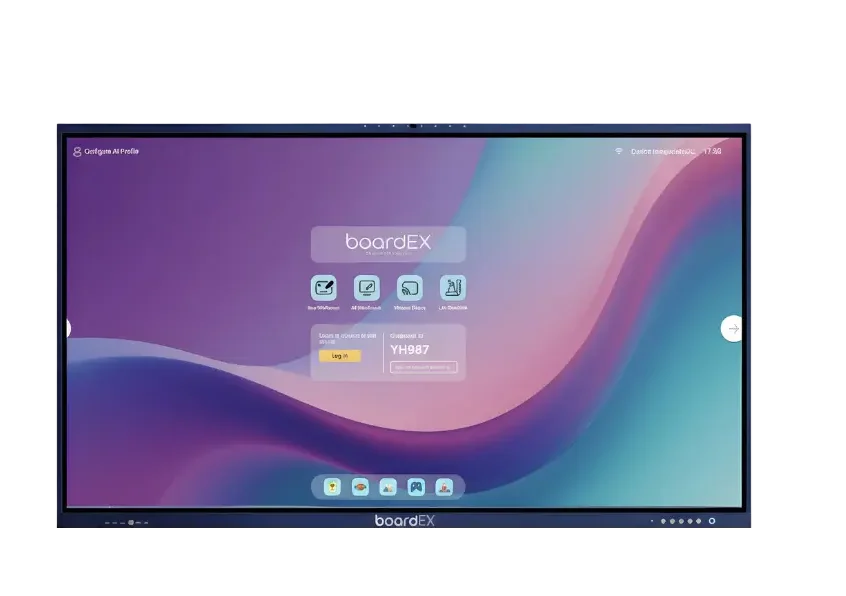Launch the game controller app from the dock
This screenshot has height=596, width=846.
pos(415,487)
